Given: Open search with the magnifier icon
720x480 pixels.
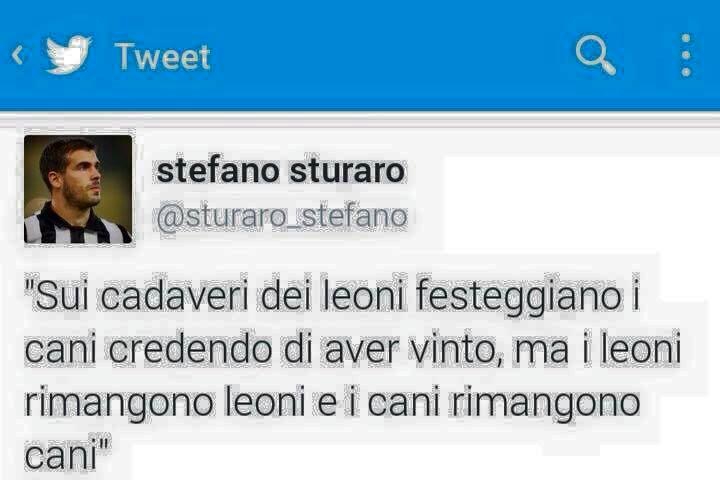Looking at the screenshot, I should click(x=596, y=54).
